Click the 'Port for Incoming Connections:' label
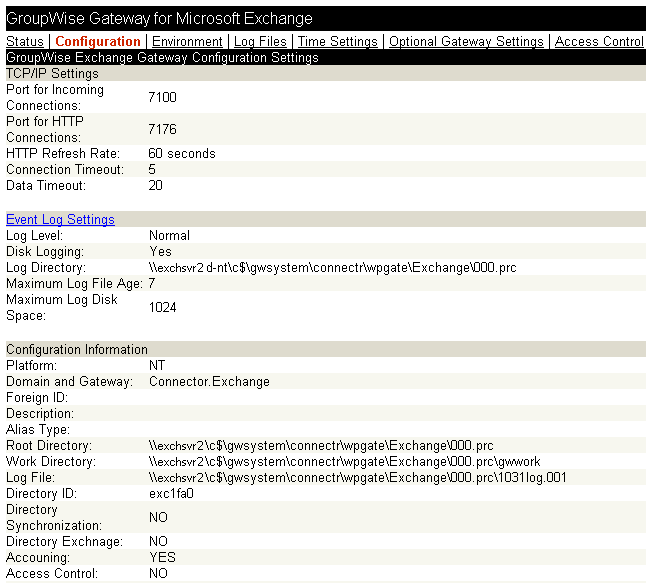This screenshot has height=583, width=647. click(x=55, y=97)
